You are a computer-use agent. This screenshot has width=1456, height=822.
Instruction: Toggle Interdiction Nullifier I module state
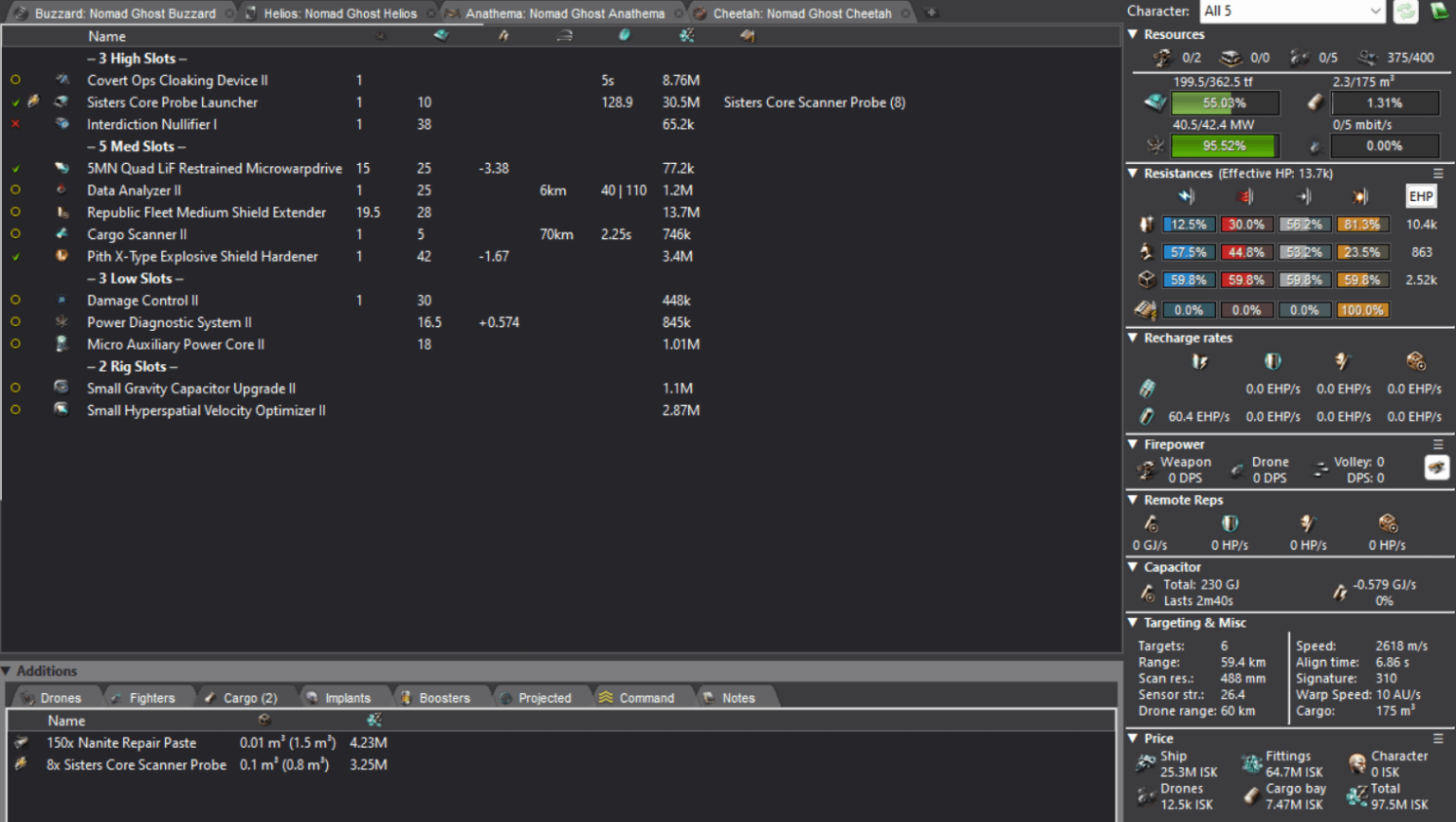15,124
